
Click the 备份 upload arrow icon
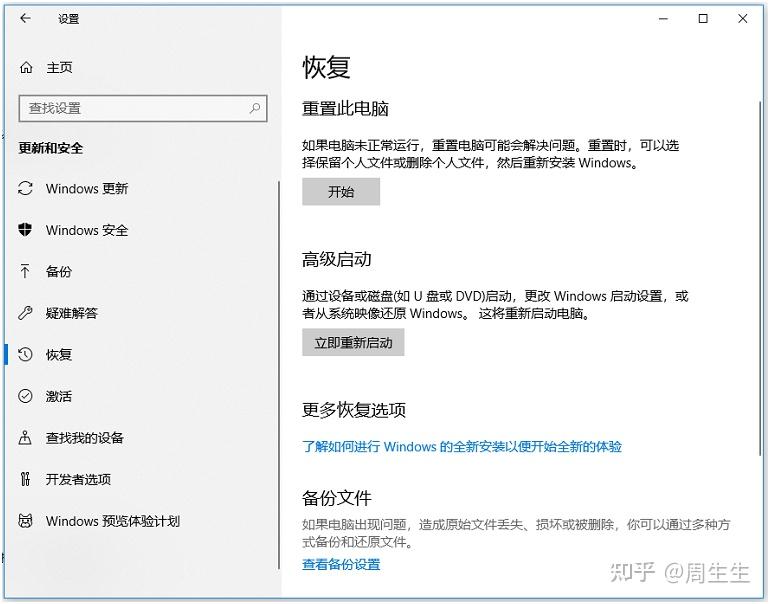point(25,271)
